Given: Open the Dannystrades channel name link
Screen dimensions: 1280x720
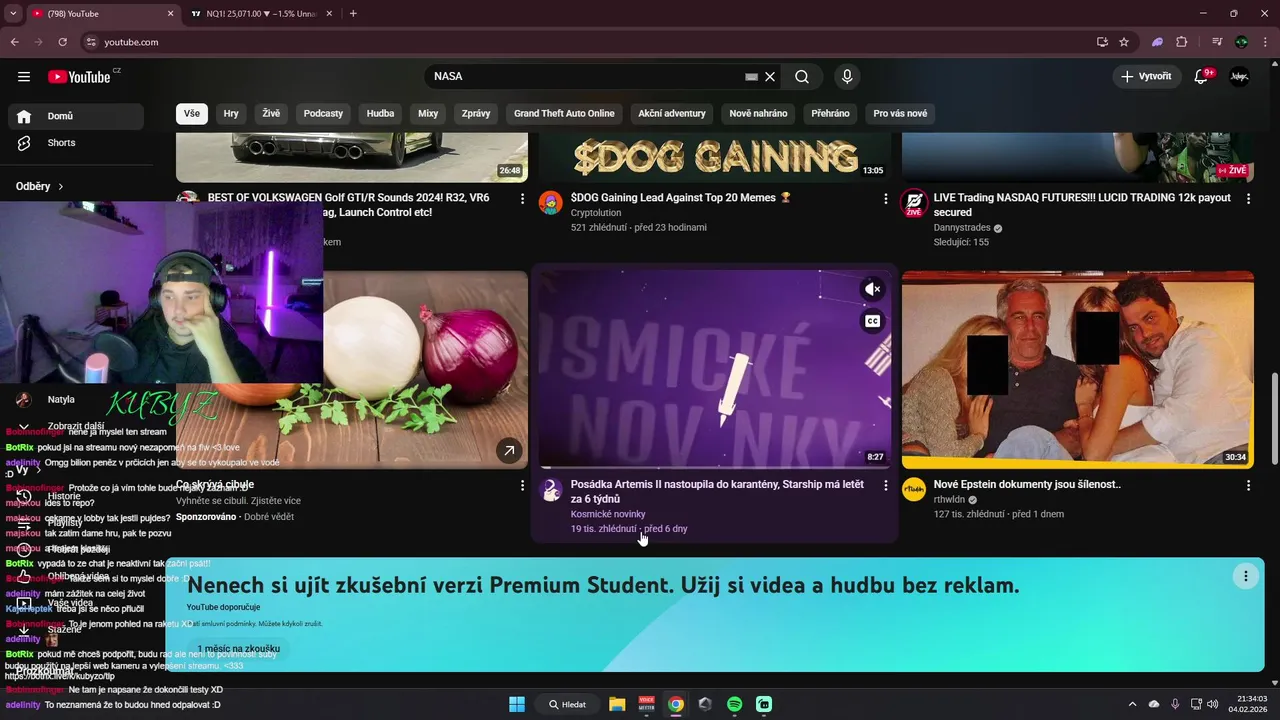Looking at the screenshot, I should click(x=962, y=228).
